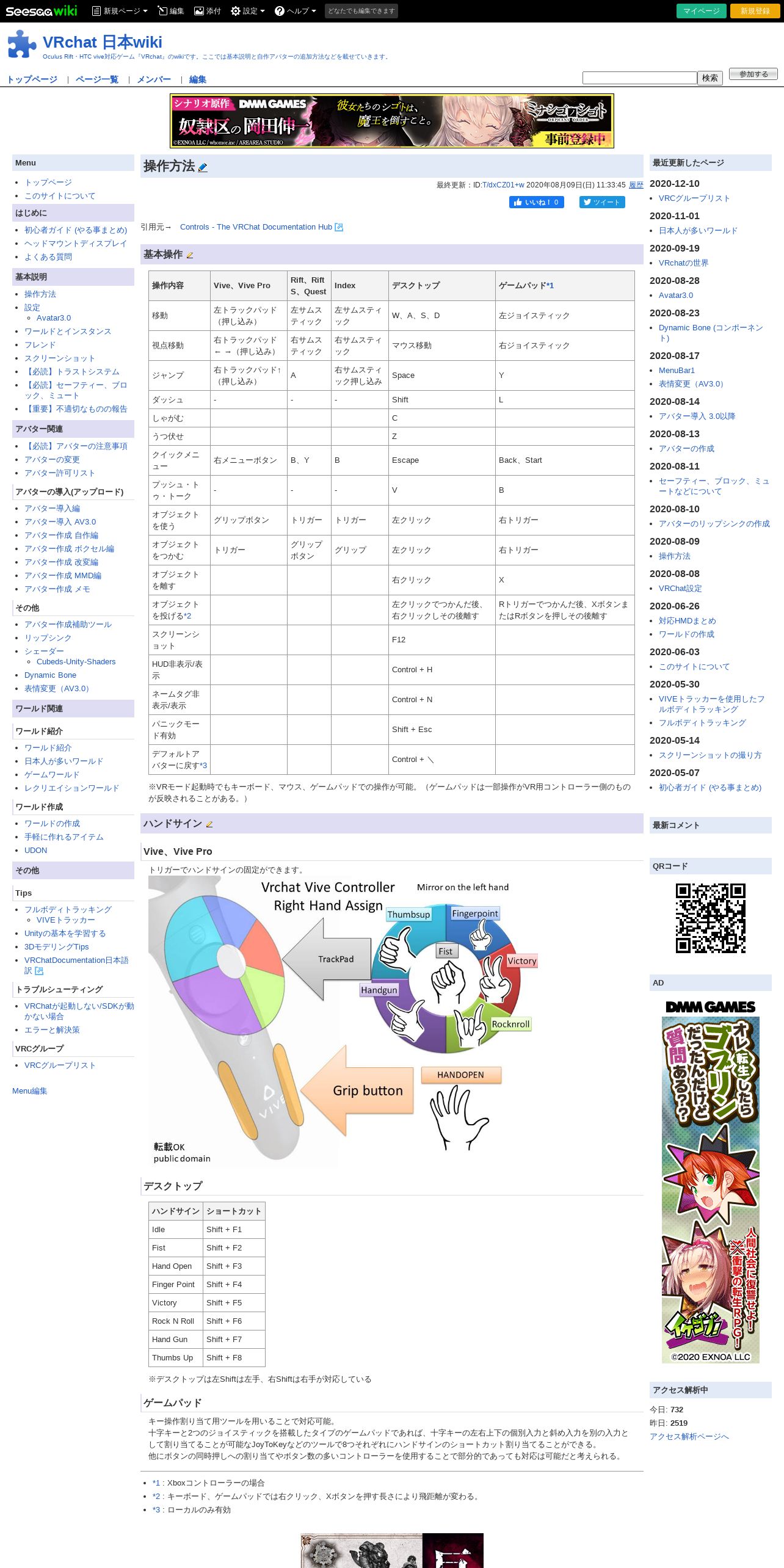
Task: Click the *1 Xboxコントローラー footnote link
Action: pos(156,1483)
